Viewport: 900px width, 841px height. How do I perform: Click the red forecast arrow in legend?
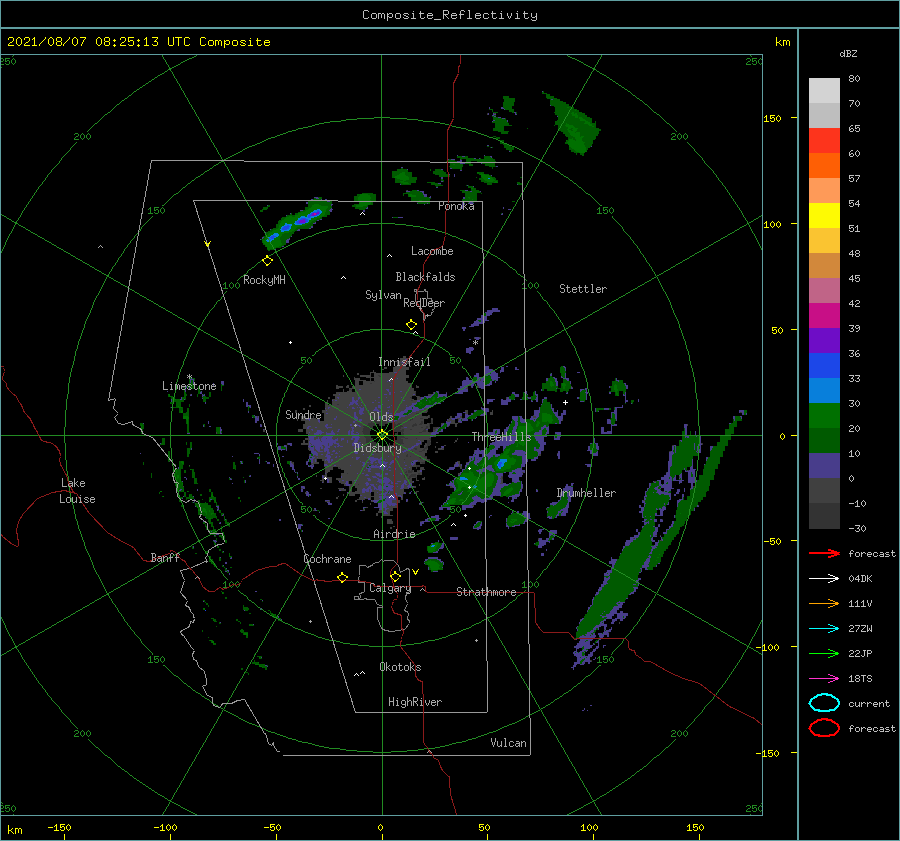pos(824,553)
